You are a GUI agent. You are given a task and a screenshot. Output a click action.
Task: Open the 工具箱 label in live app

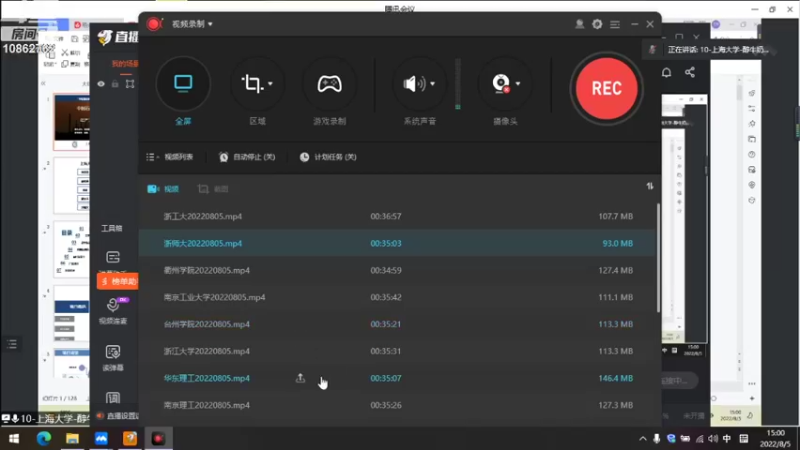[x=112, y=228]
